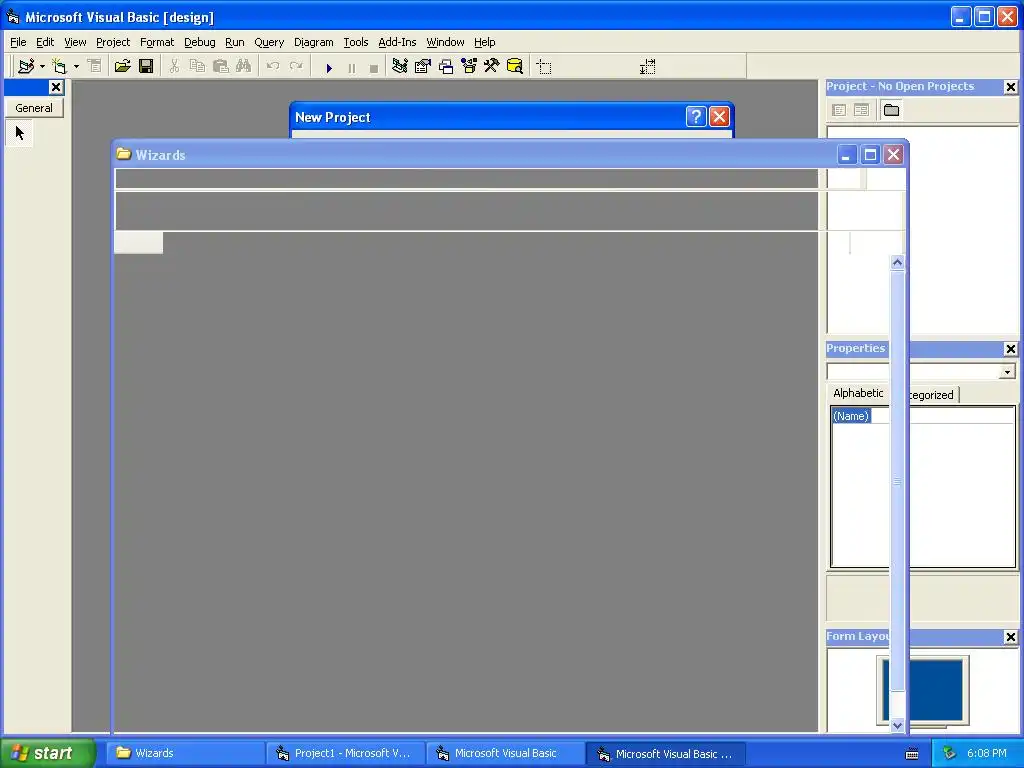Open the Tools menu
This screenshot has width=1024, height=768.
pos(356,42)
